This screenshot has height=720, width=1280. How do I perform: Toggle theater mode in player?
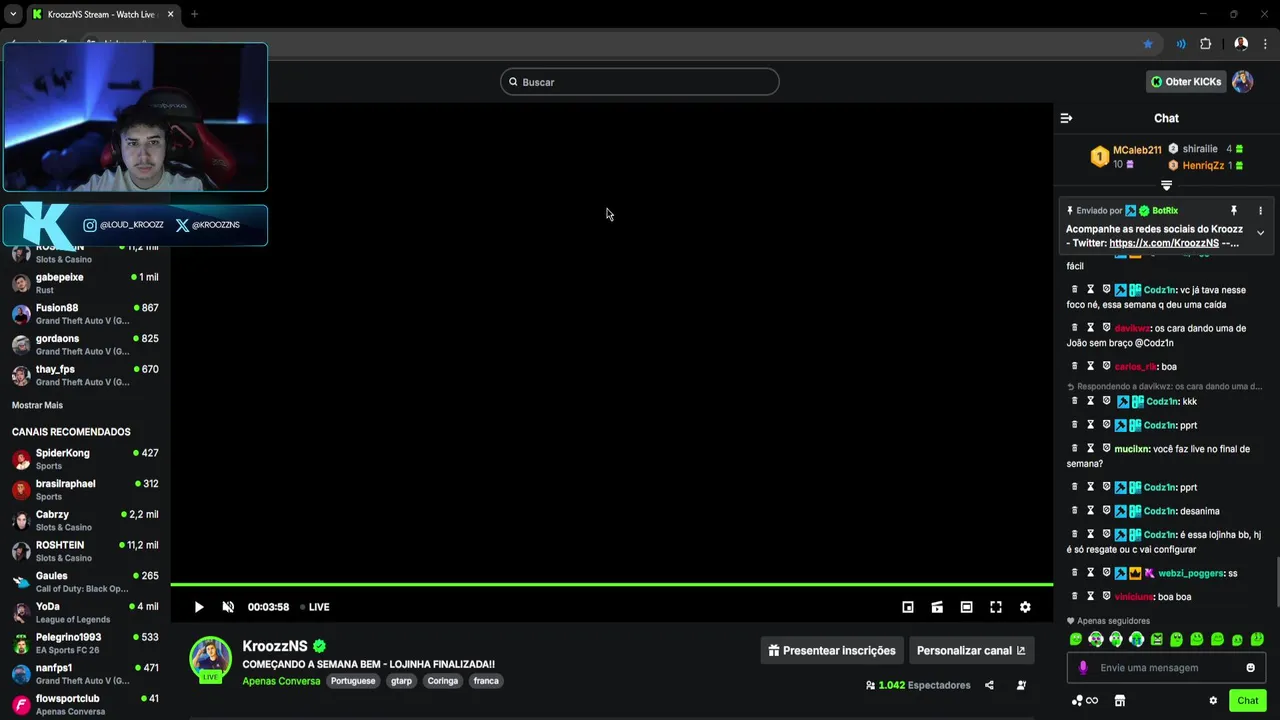pyautogui.click(x=966, y=607)
